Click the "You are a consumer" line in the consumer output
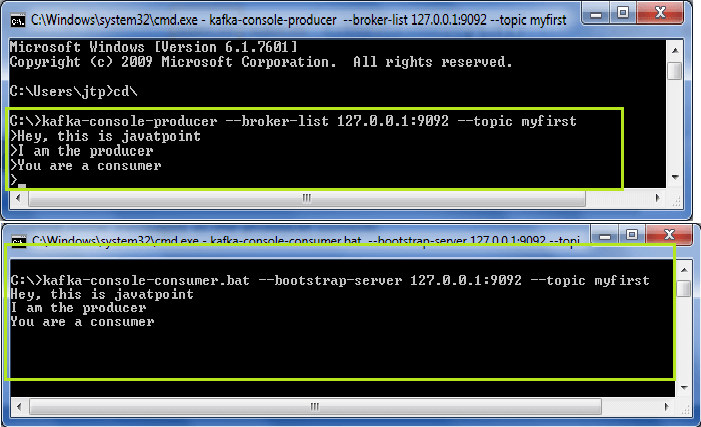 pos(82,322)
